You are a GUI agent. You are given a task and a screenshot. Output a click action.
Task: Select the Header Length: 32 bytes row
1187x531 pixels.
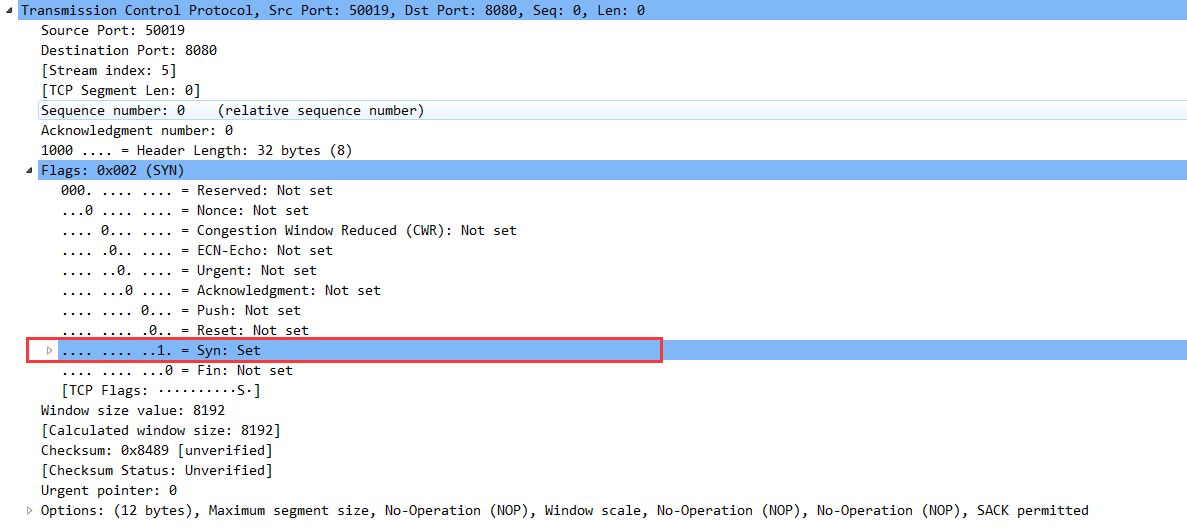197,150
